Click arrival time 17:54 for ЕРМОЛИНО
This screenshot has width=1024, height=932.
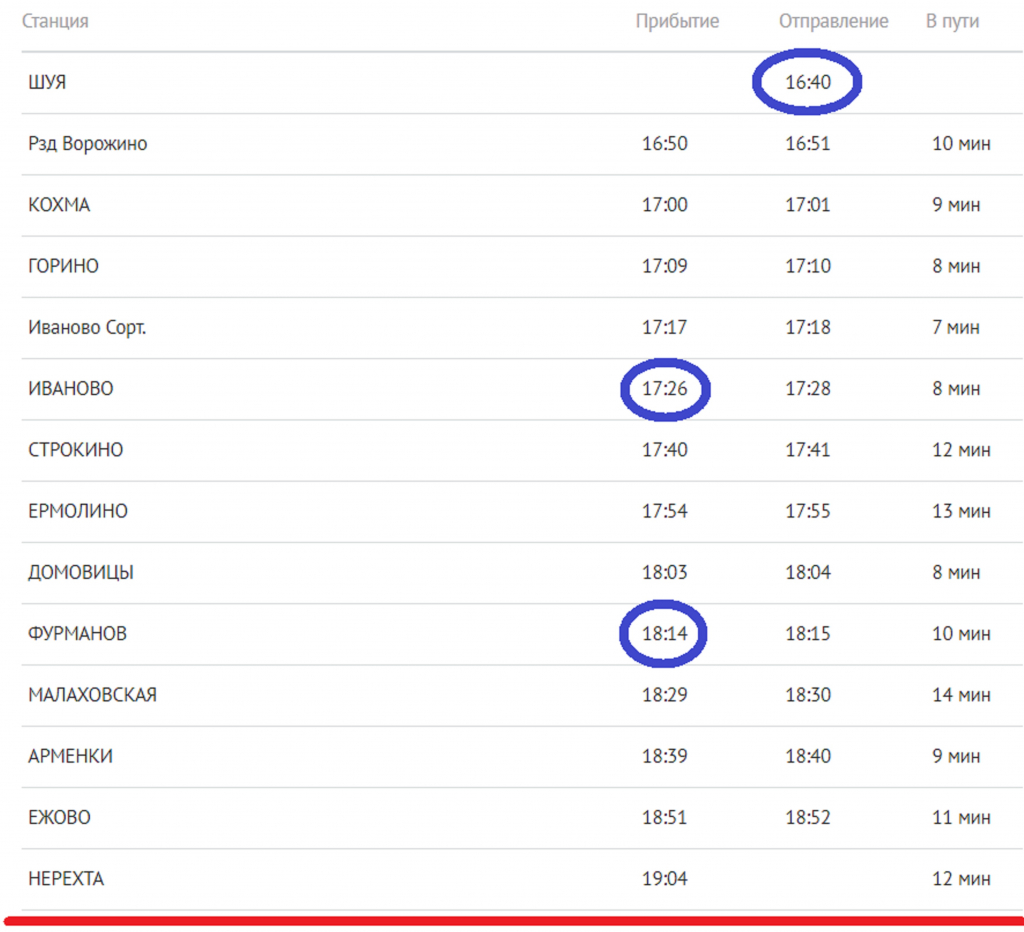click(x=665, y=511)
